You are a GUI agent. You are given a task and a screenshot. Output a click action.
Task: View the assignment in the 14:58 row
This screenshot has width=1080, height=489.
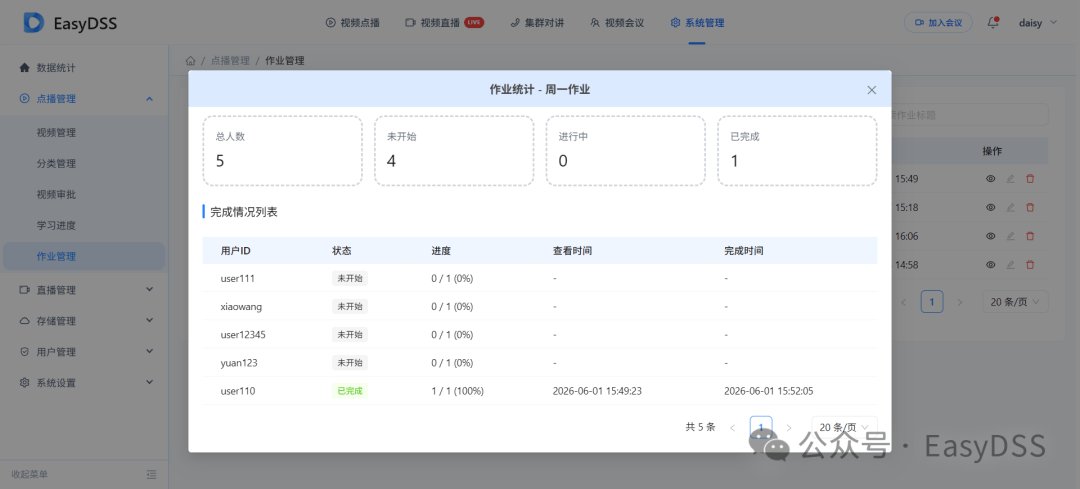tap(990, 264)
